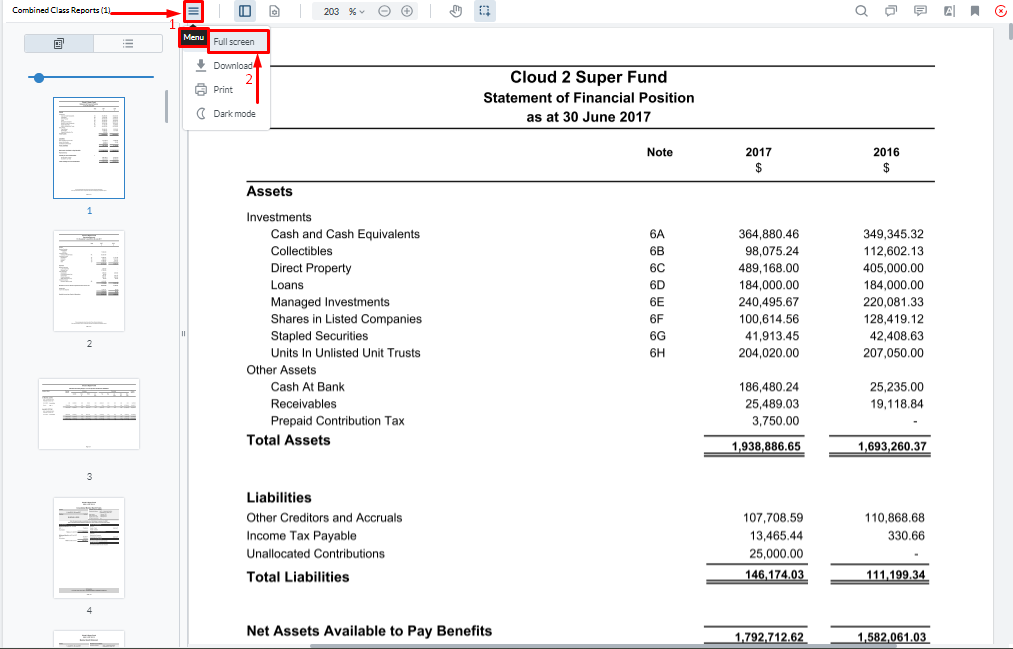Viewport: 1013px width, 649px height.
Task: Click the 203 zoom value field
Action: [x=331, y=12]
